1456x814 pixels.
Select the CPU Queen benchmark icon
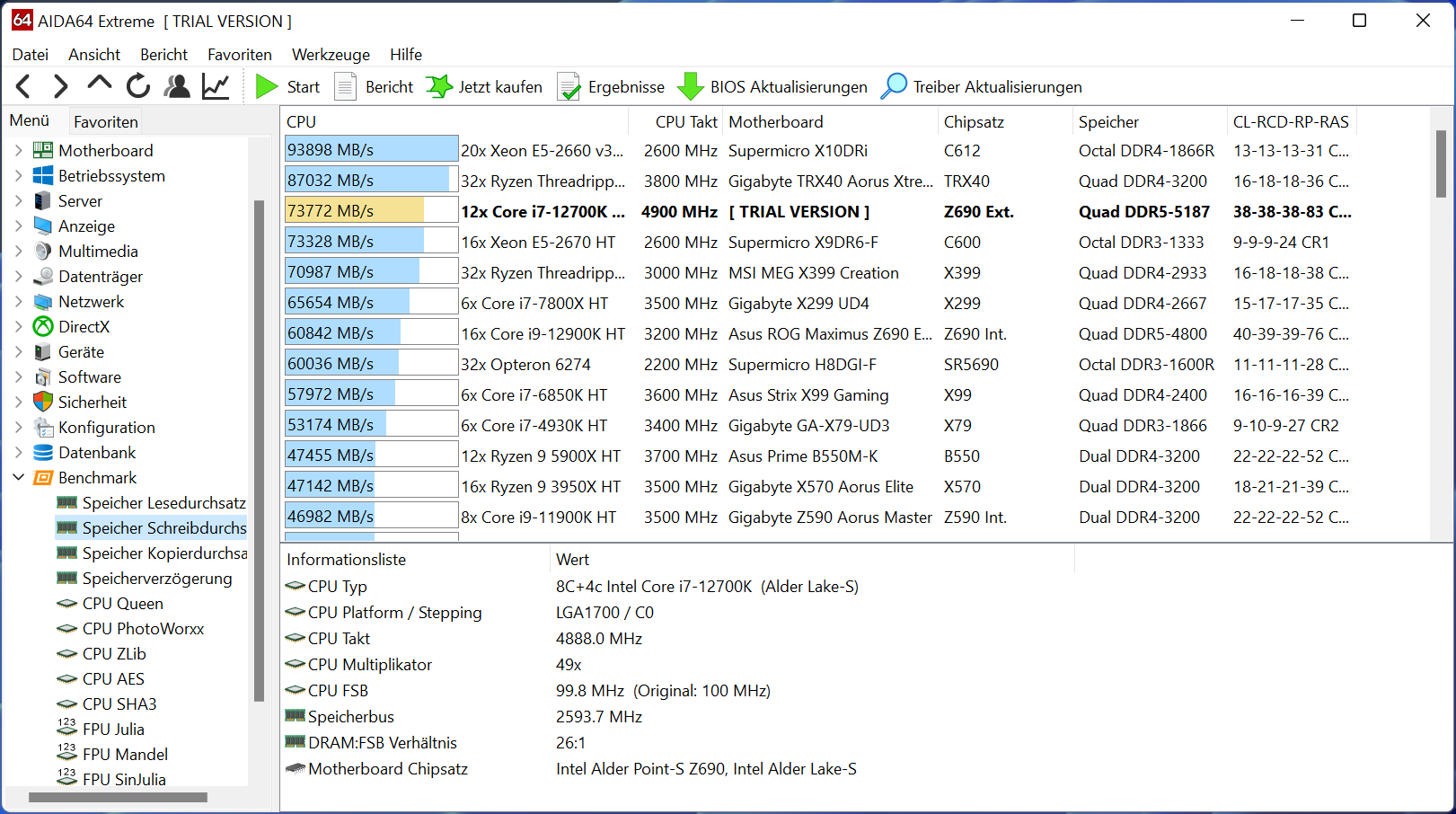pyautogui.click(x=67, y=603)
